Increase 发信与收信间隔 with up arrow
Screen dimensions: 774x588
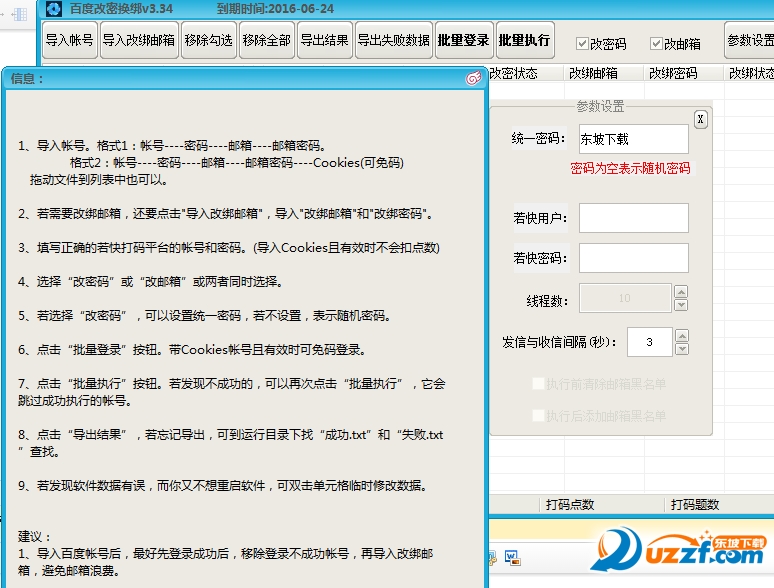(682, 336)
